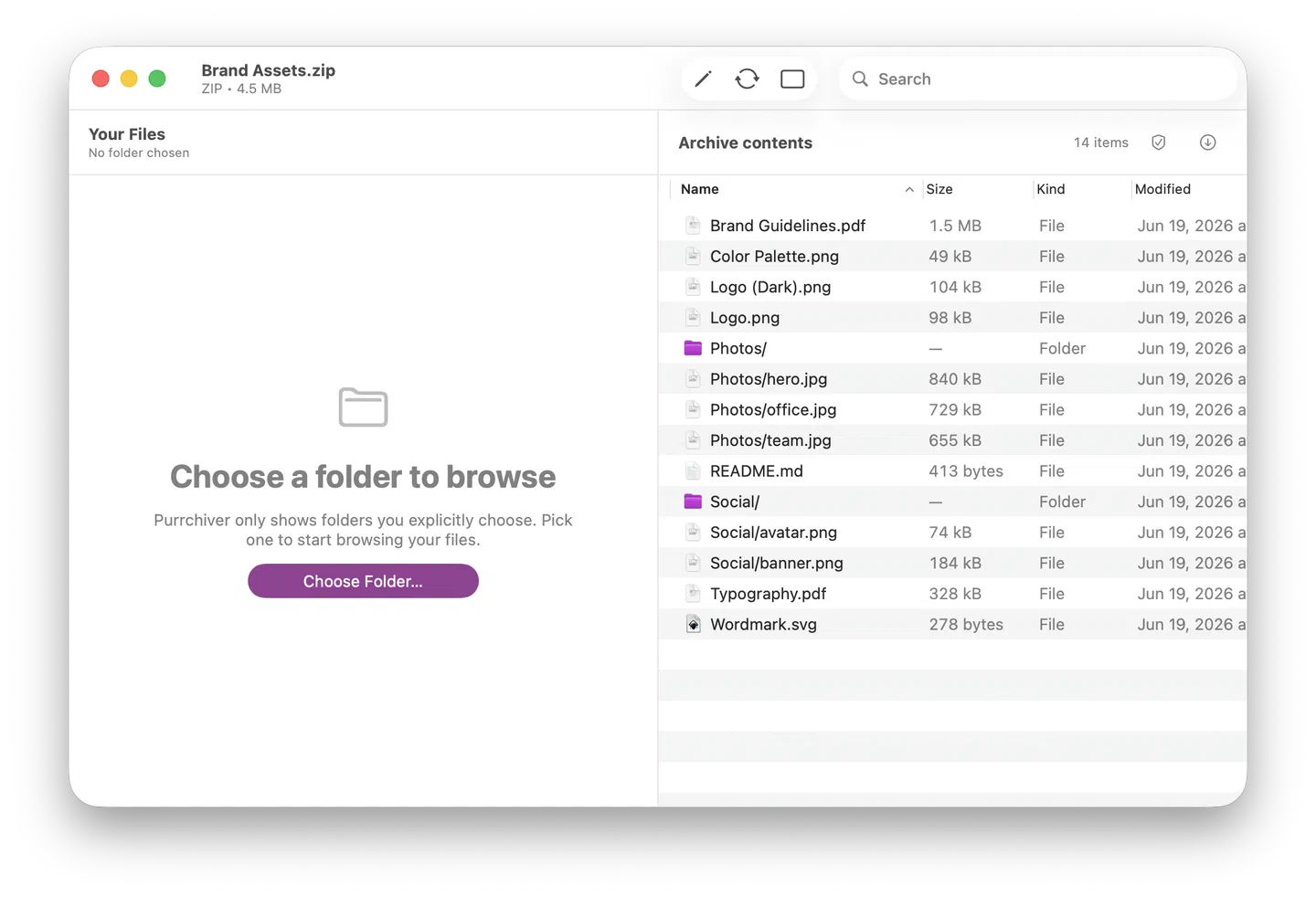Select the Social/ folder name
Image resolution: width=1316 pixels, height=898 pixels.
(735, 502)
